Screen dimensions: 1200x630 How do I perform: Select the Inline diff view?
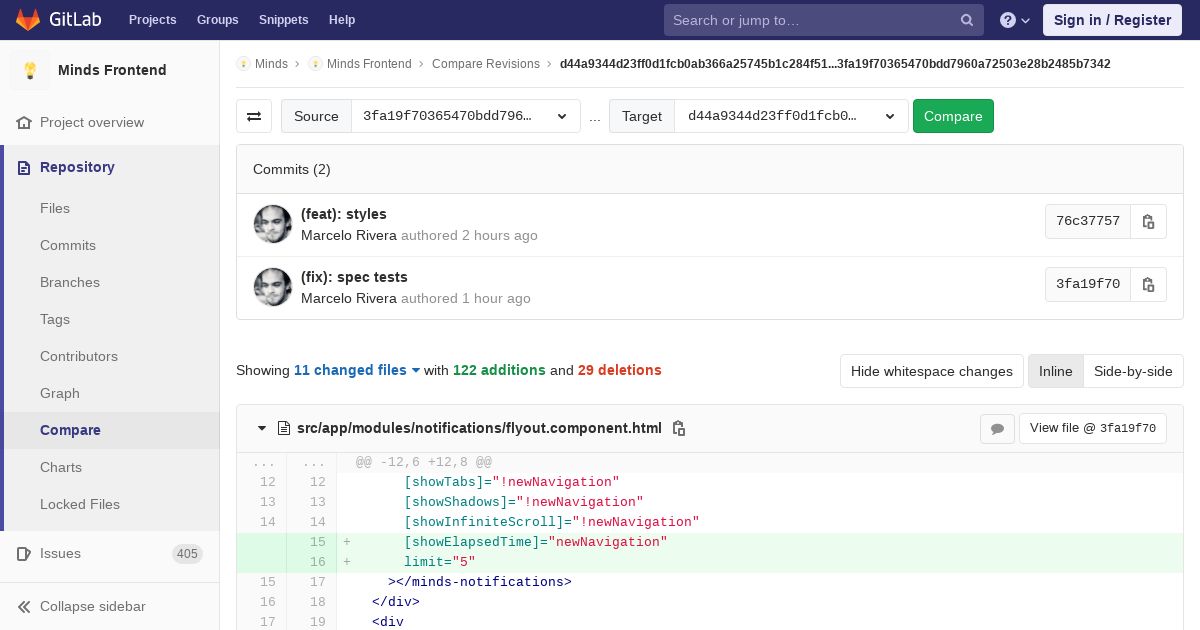(1055, 371)
